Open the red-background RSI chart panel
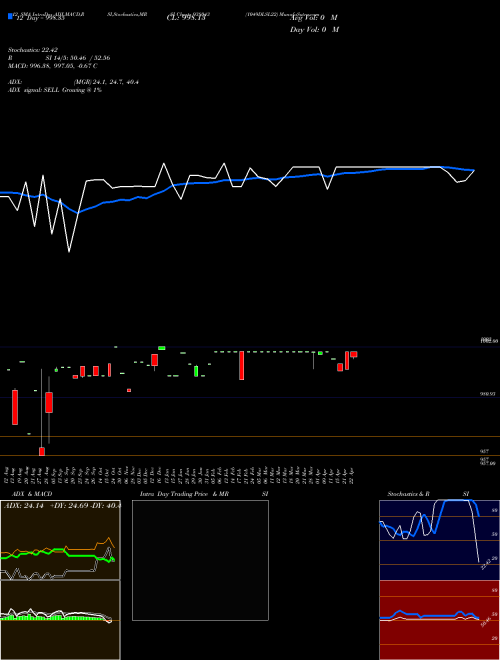500x660 pixels. pos(439,620)
